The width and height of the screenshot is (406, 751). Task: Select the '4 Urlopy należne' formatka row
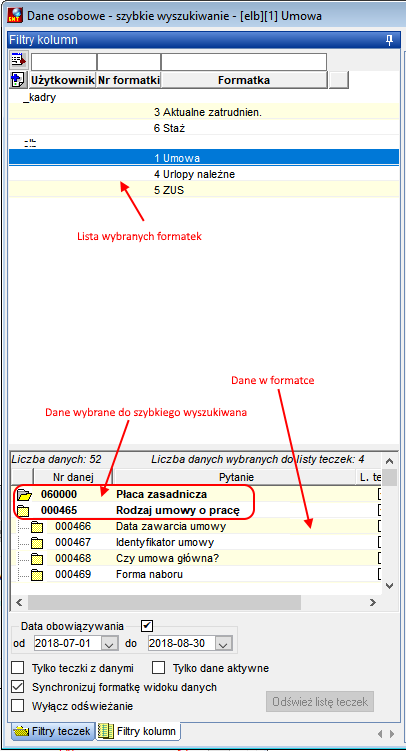[203, 174]
